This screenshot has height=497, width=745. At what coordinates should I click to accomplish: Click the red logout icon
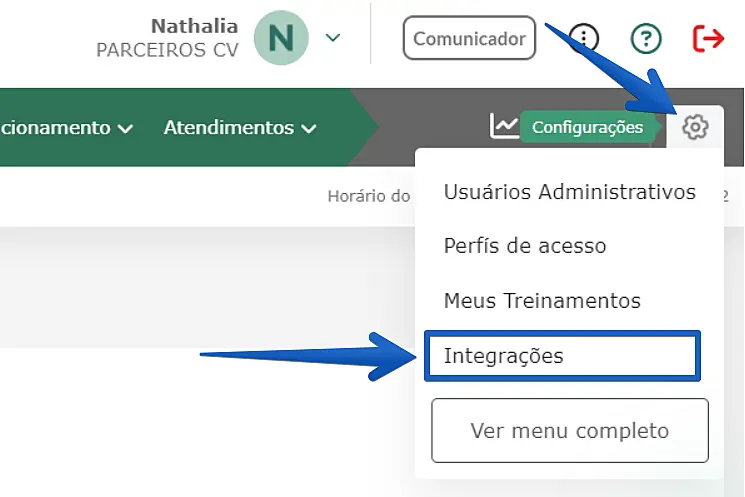click(x=708, y=38)
